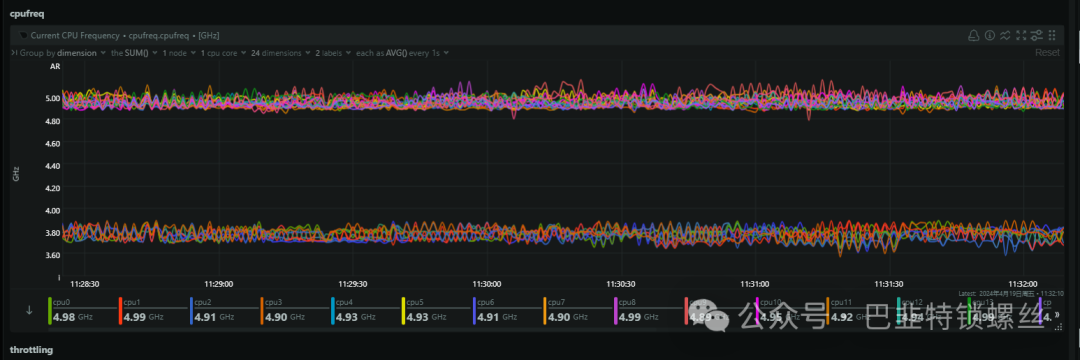Open the 2 labels dropdown
The height and width of the screenshot is (360, 1080).
pyautogui.click(x=333, y=52)
